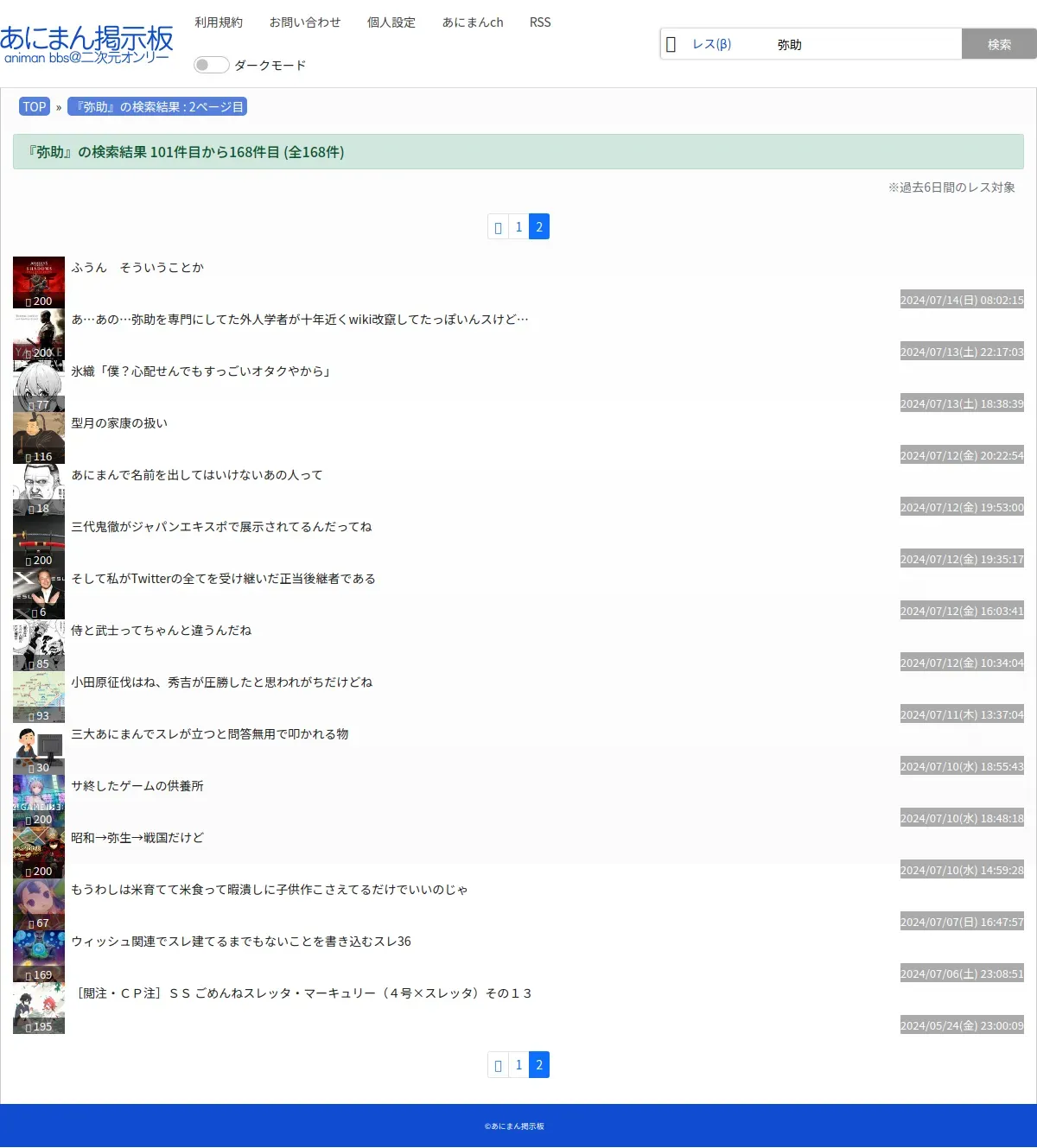
Task: Open thumbnail for 侍と武士 thread
Action: 39,645
